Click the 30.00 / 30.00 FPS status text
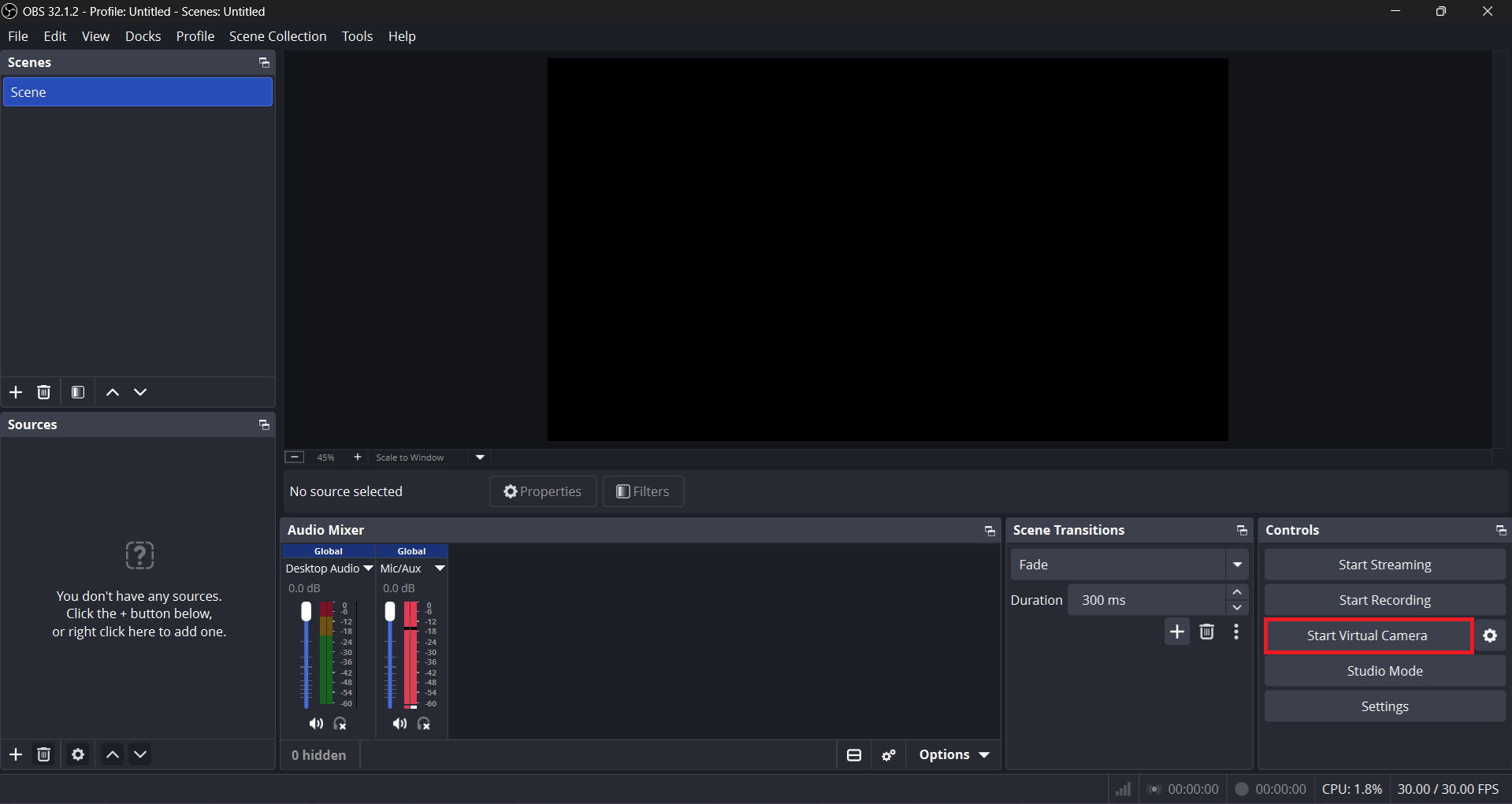1512x804 pixels. 1448,789
